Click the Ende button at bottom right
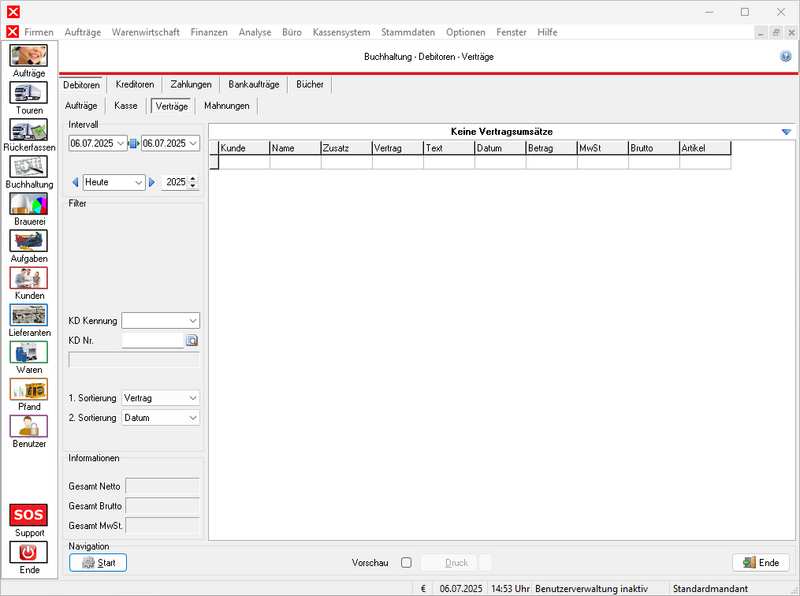The width and height of the screenshot is (800, 596). pyautogui.click(x=761, y=563)
